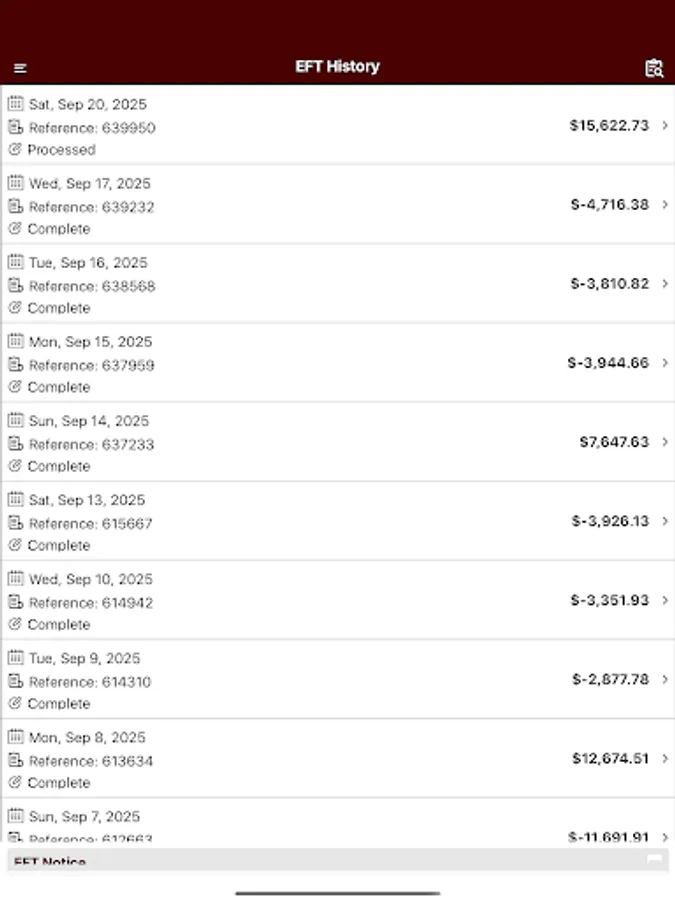Tap the document icon beside Reference 612663
This screenshot has height=900, width=675.
(x=14, y=839)
